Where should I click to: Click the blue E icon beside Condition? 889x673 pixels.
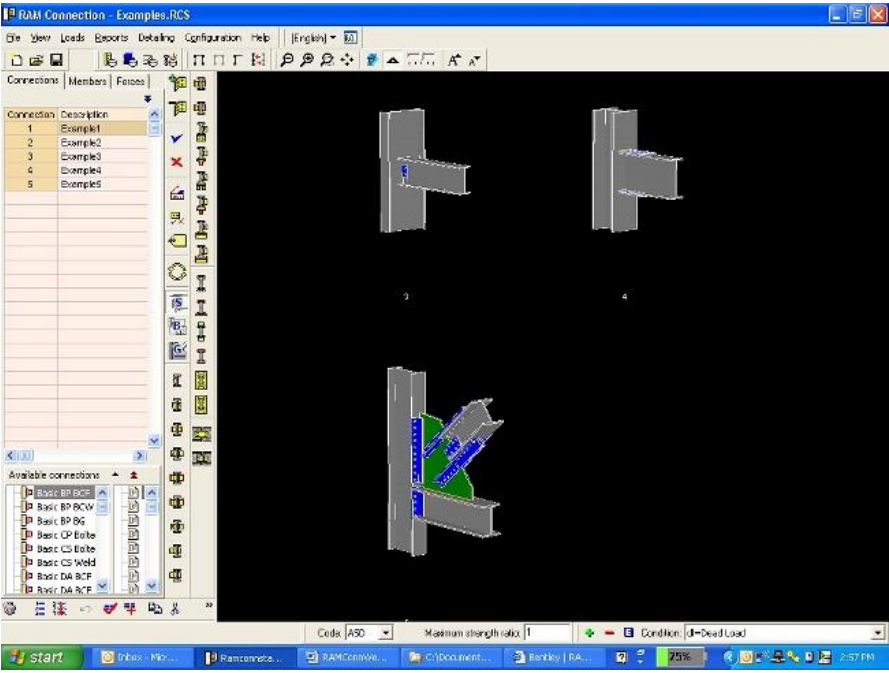(628, 632)
